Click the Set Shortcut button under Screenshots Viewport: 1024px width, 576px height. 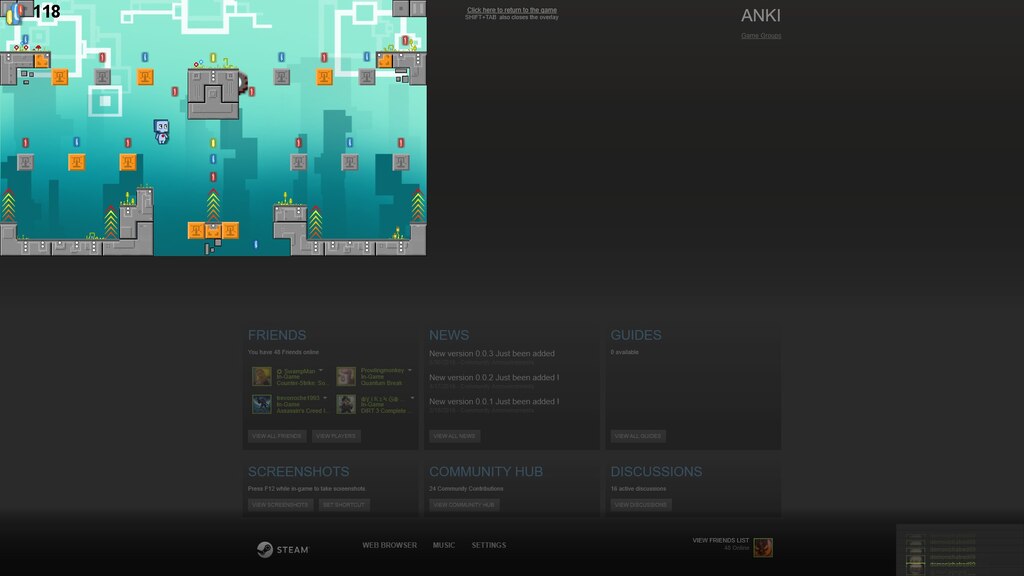click(344, 505)
